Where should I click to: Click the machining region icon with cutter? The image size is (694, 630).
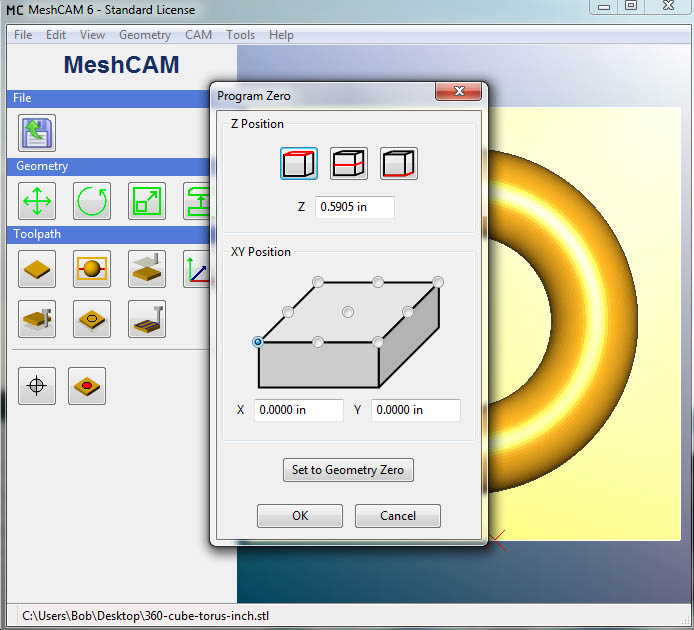point(147,269)
